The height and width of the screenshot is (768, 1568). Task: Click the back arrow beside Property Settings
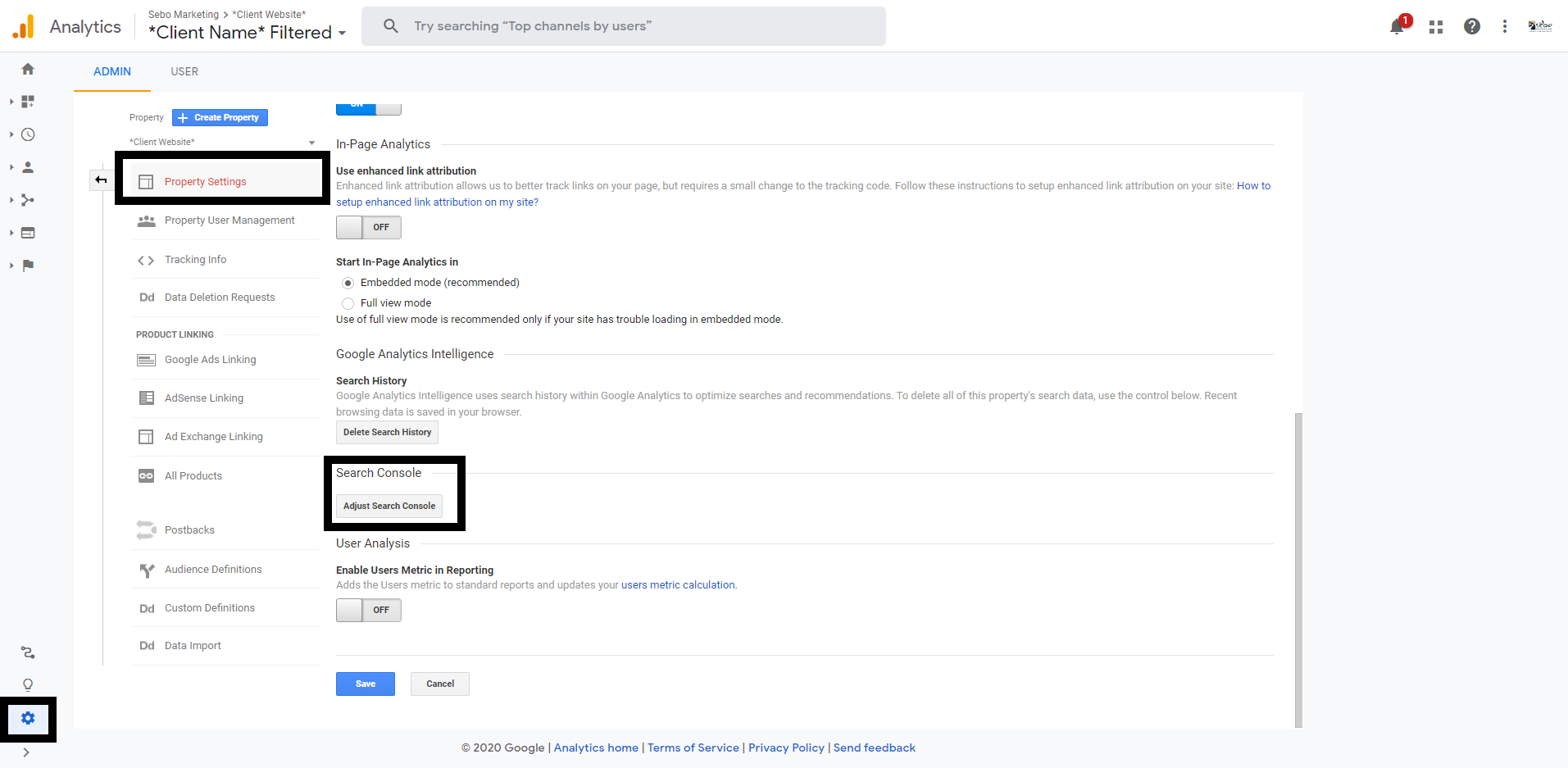click(x=101, y=180)
